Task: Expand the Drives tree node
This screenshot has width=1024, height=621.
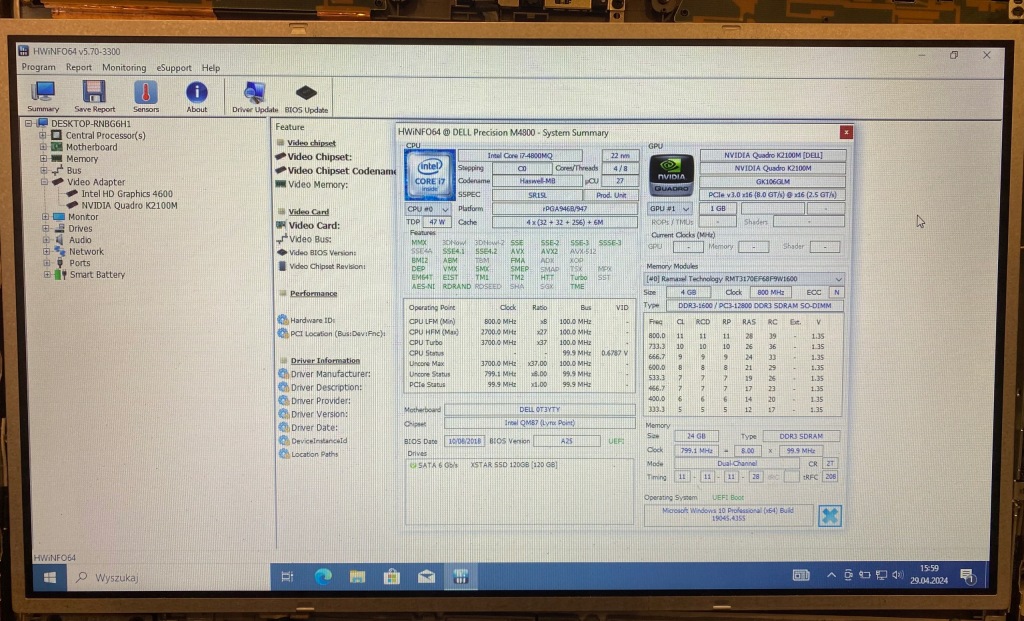Action: [46, 228]
